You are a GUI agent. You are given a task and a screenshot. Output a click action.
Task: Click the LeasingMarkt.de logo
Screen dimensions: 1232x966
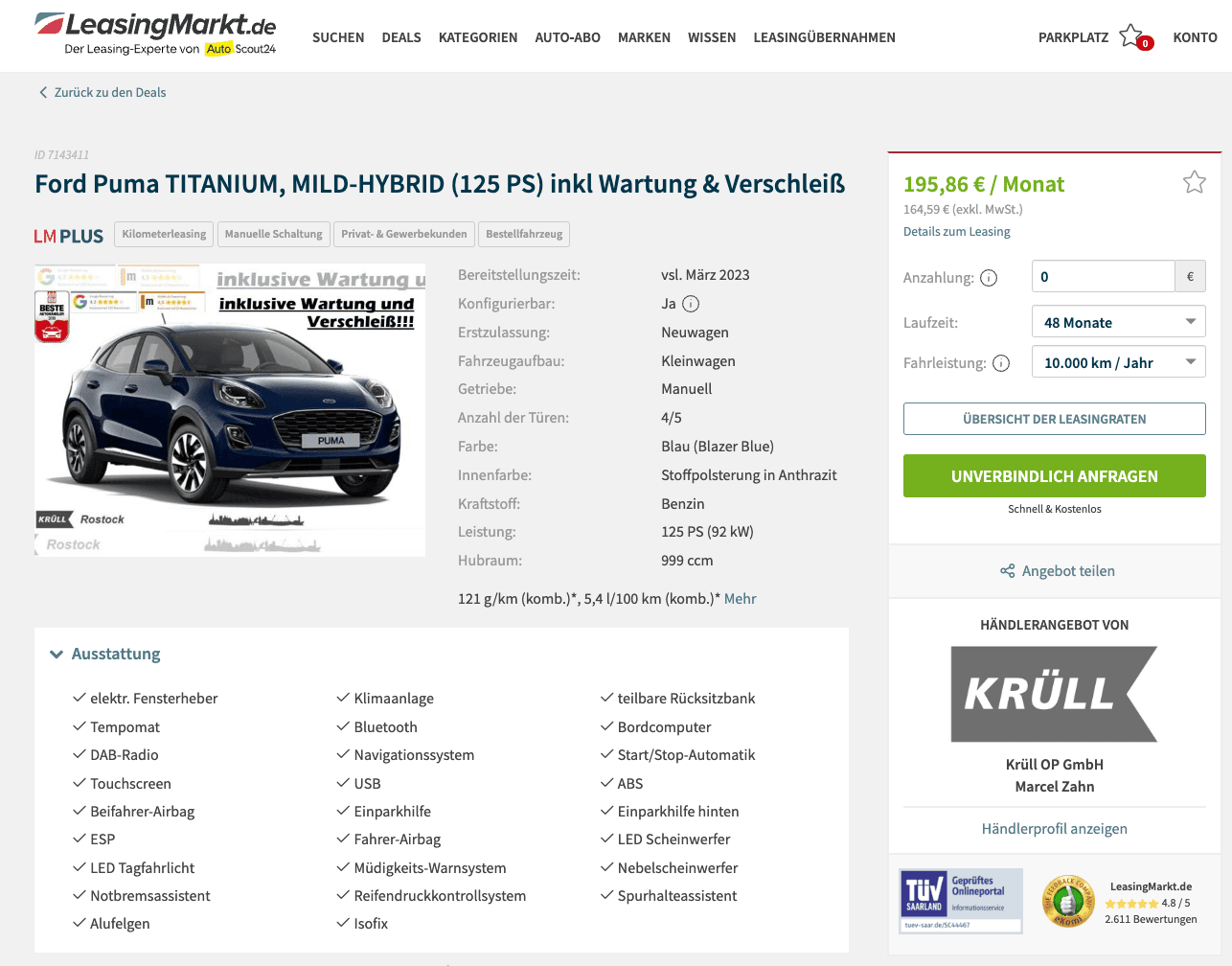pyautogui.click(x=156, y=34)
